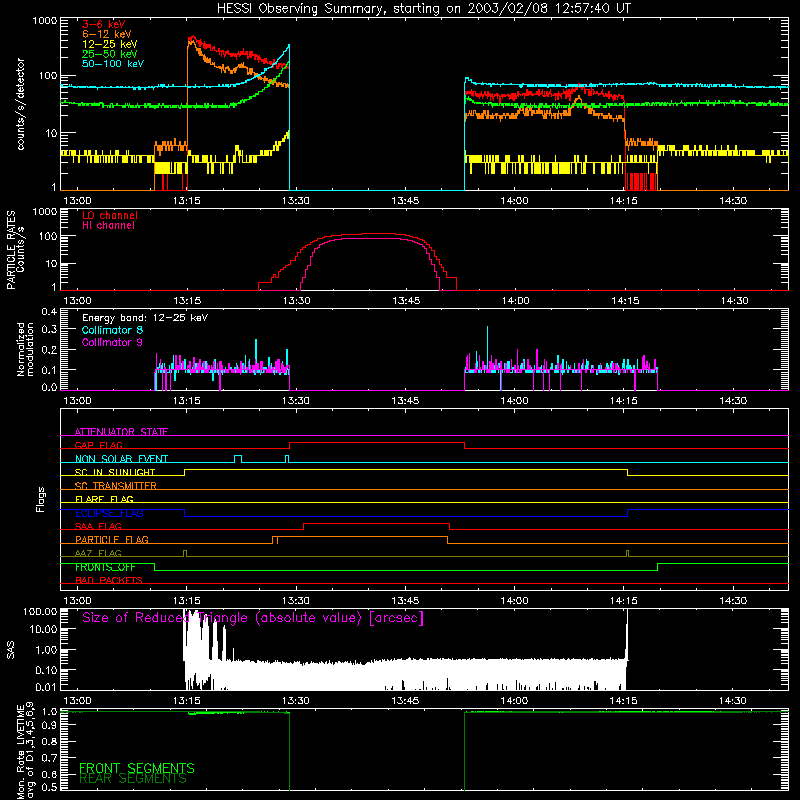This screenshot has height=800, width=800.
Task: Click the 0.7 y-axis value on the livetime plot
Action: [x=49, y=758]
